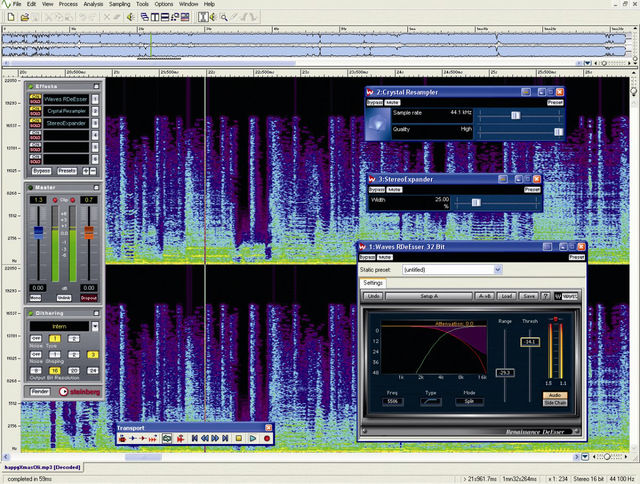Toggle ON for StereoExpander effect slot
This screenshot has height=484, width=640.
(36, 121)
